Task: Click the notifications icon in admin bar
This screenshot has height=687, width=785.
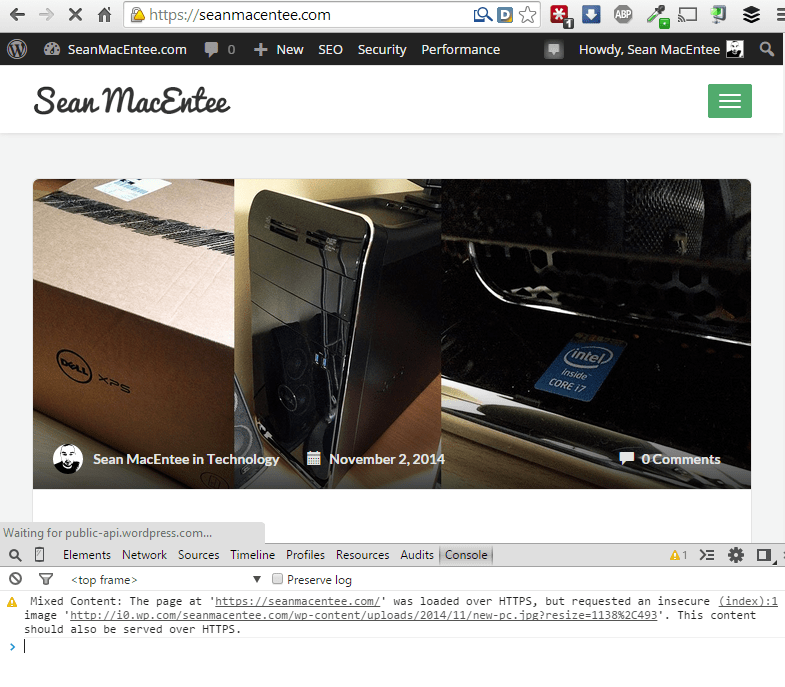Action: point(554,50)
